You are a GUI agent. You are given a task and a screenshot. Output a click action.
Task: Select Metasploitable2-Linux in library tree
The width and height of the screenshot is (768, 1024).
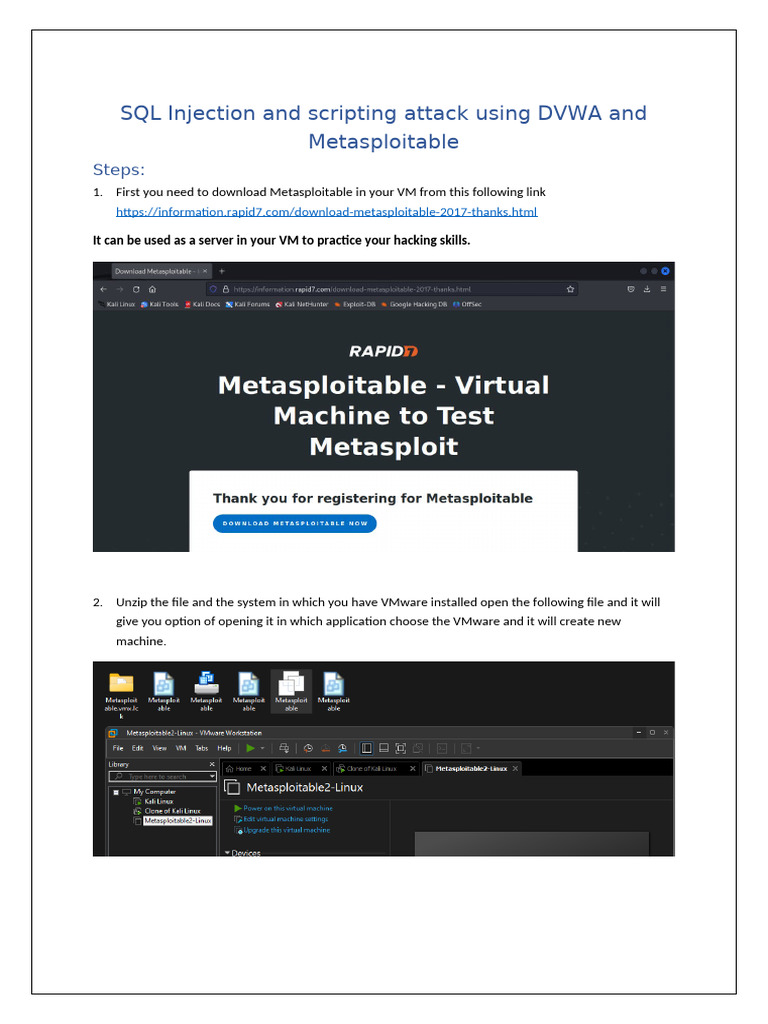click(178, 820)
